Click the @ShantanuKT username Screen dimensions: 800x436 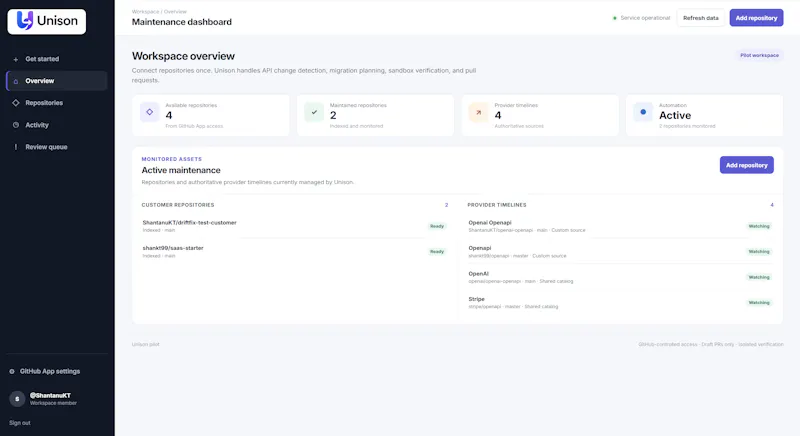coord(50,395)
